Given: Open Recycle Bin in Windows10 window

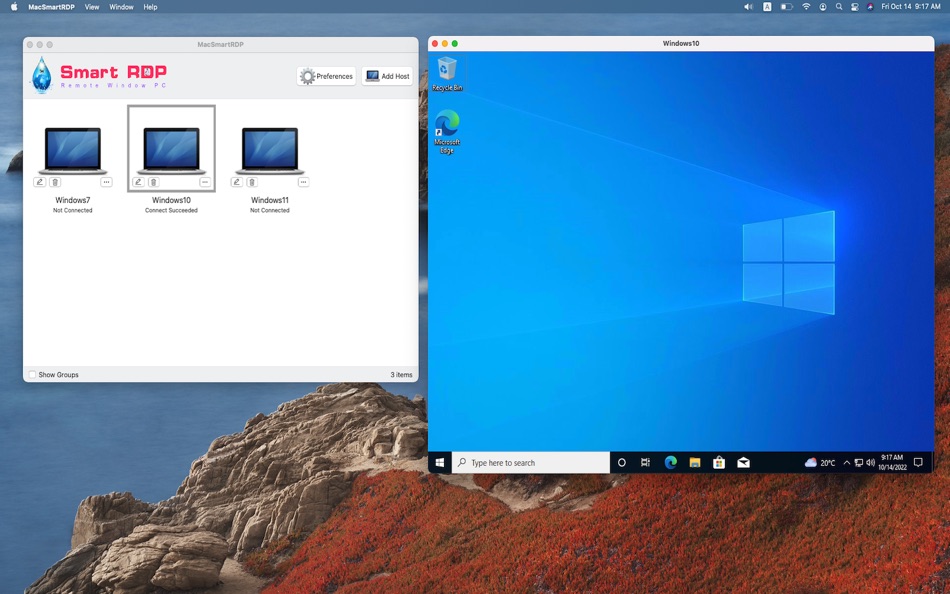Looking at the screenshot, I should pyautogui.click(x=447, y=73).
